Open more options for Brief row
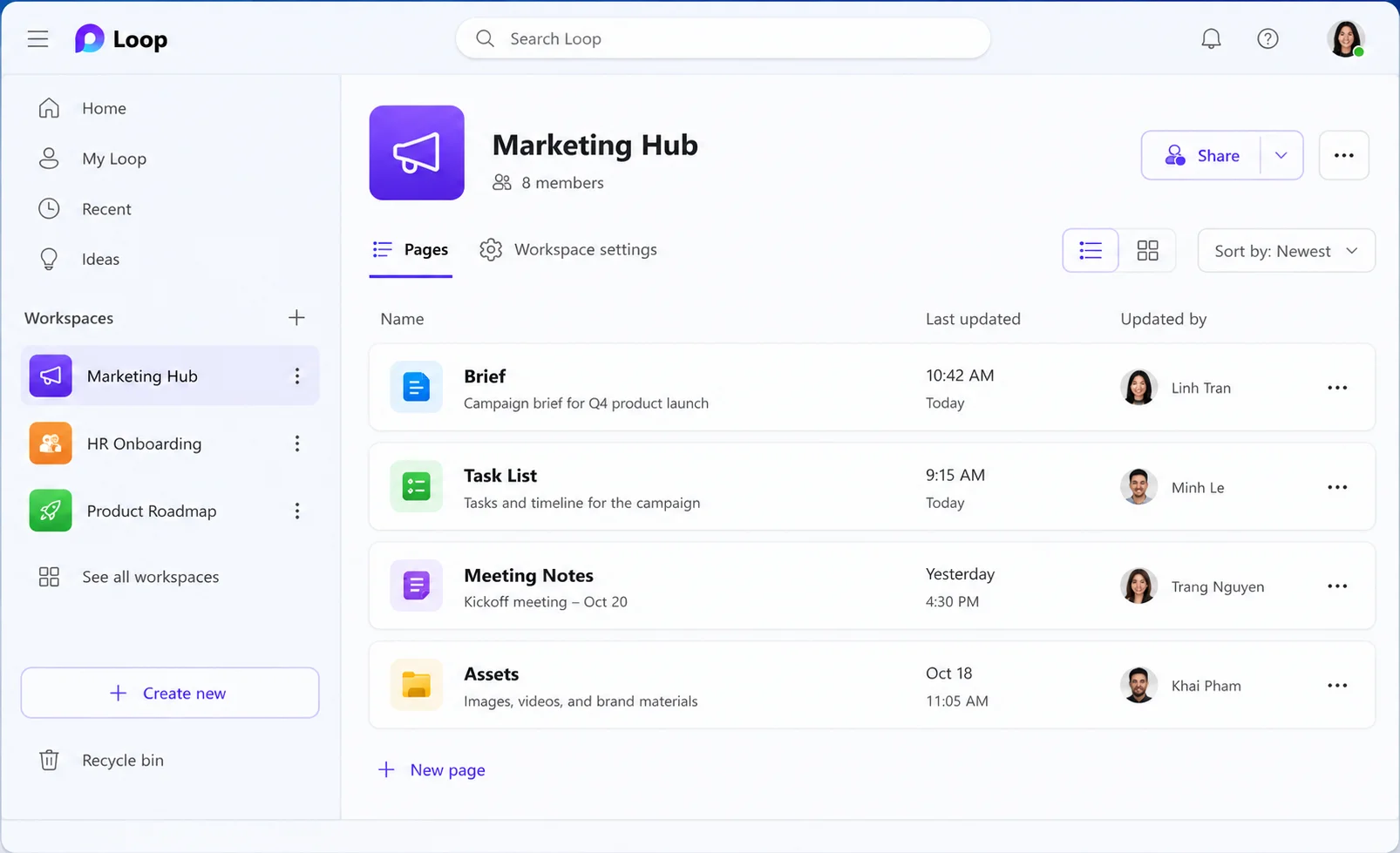This screenshot has width=1400, height=853. tap(1337, 388)
